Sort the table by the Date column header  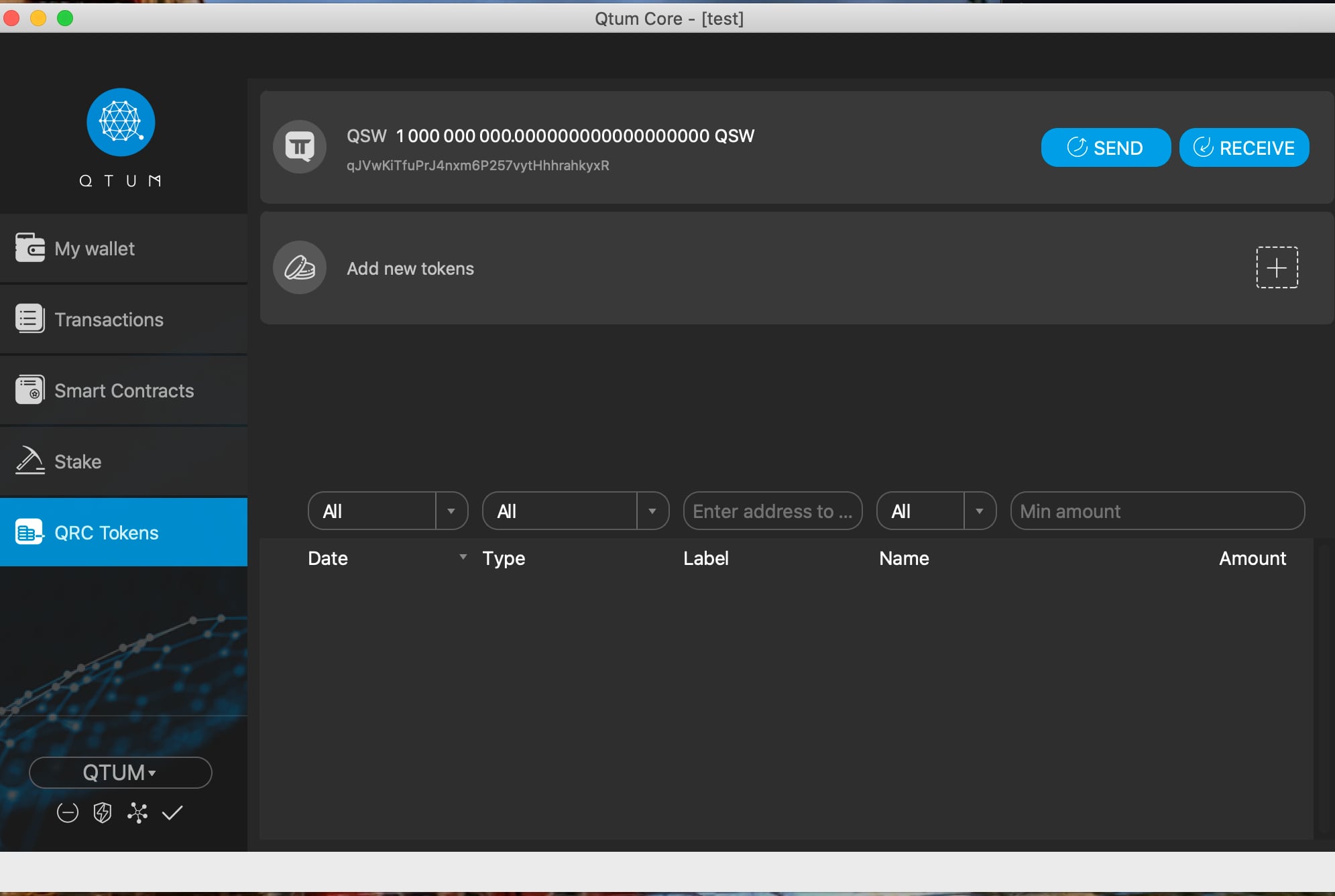[329, 558]
